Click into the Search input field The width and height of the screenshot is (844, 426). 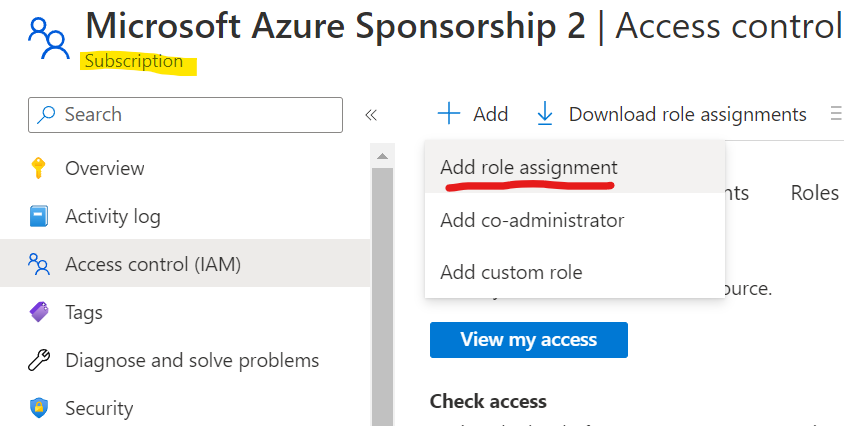(x=185, y=115)
